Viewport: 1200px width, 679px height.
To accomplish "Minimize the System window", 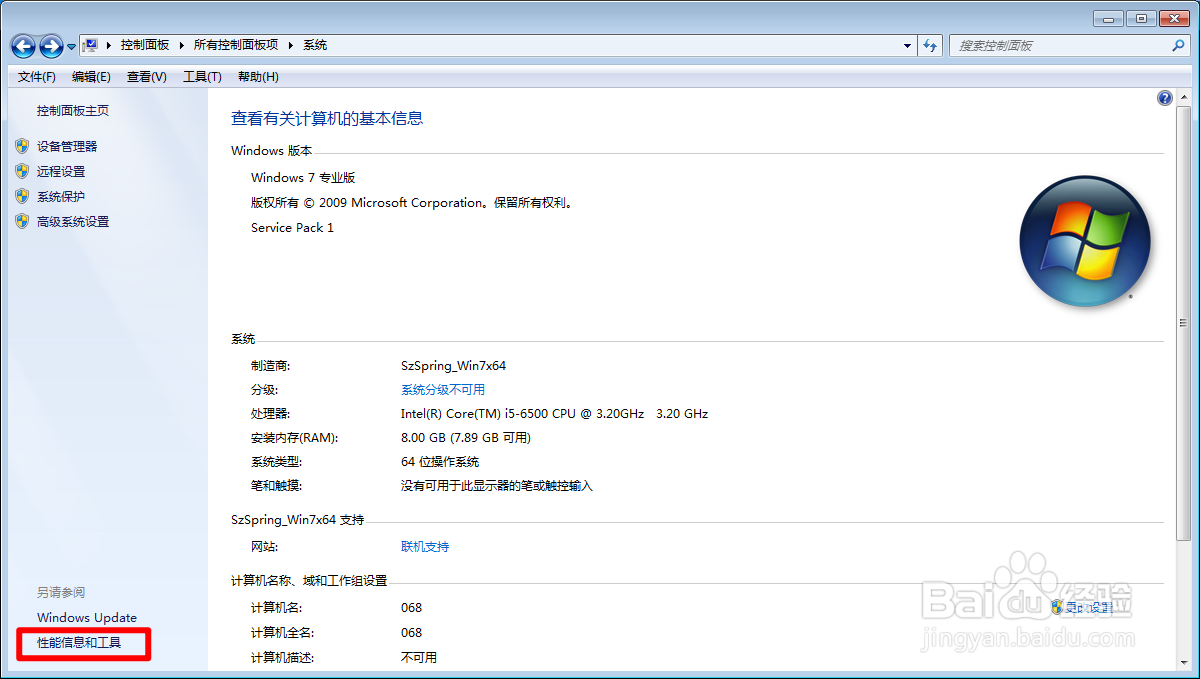I will click(1108, 18).
